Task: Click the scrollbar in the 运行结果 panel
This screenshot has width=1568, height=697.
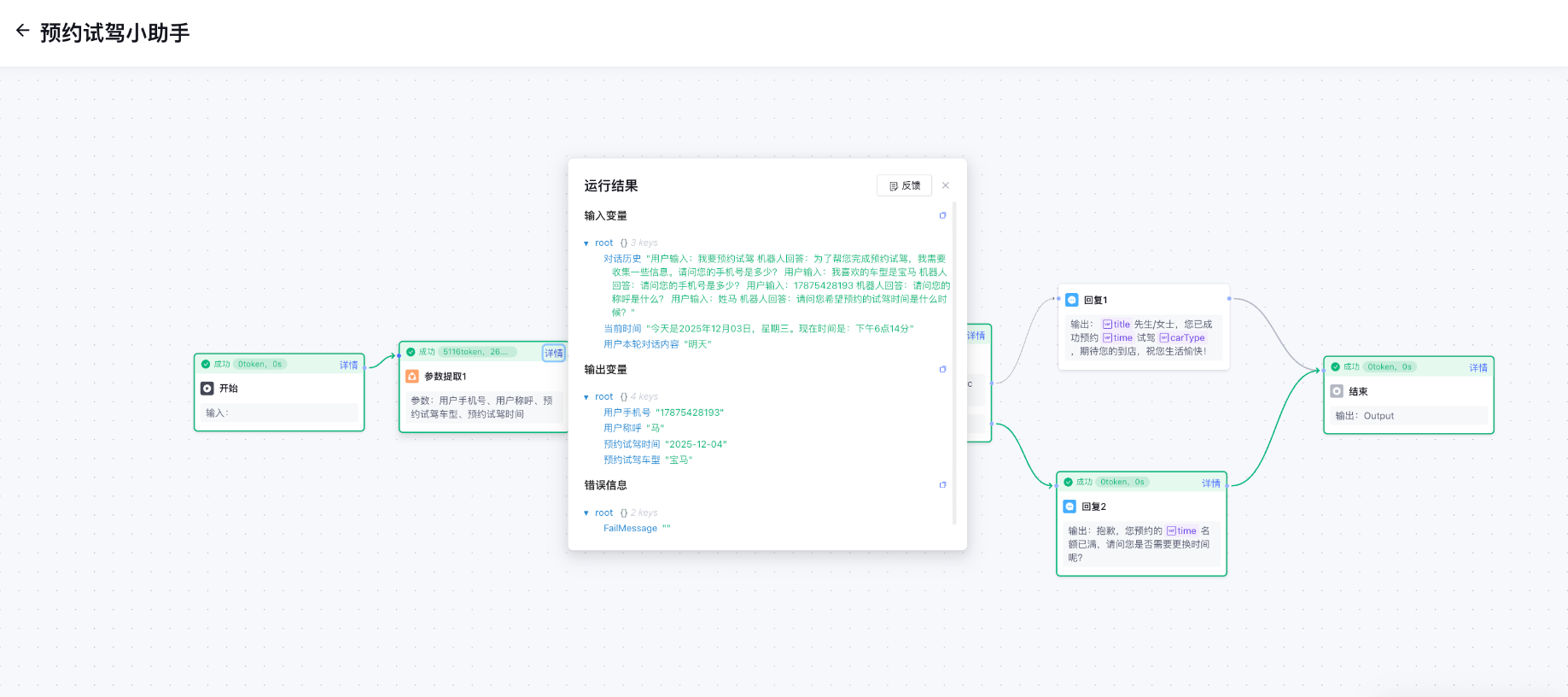Action: coord(954,363)
